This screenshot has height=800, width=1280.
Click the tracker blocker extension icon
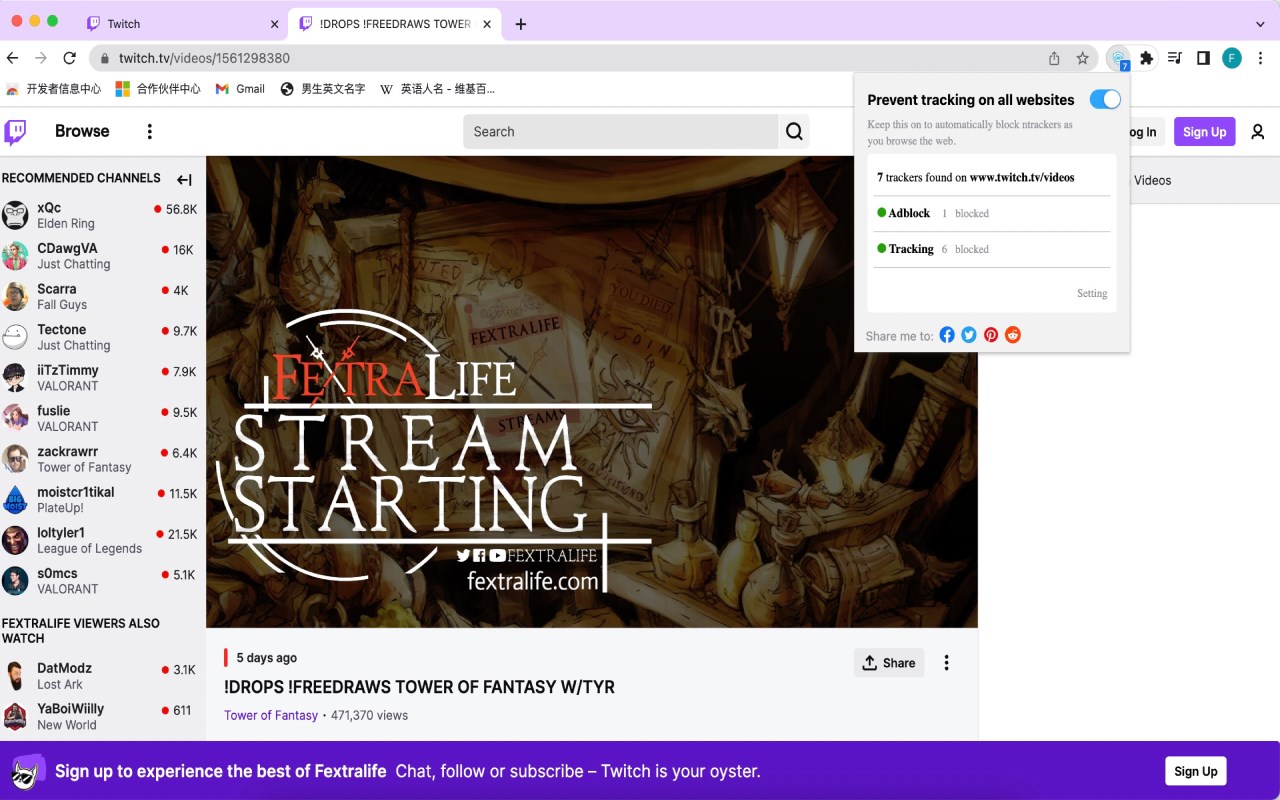click(x=1119, y=59)
